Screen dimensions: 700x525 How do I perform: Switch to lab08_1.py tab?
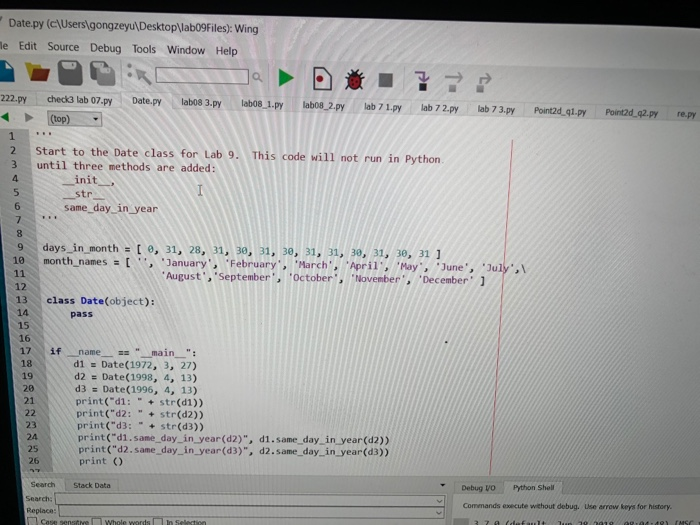click(262, 104)
